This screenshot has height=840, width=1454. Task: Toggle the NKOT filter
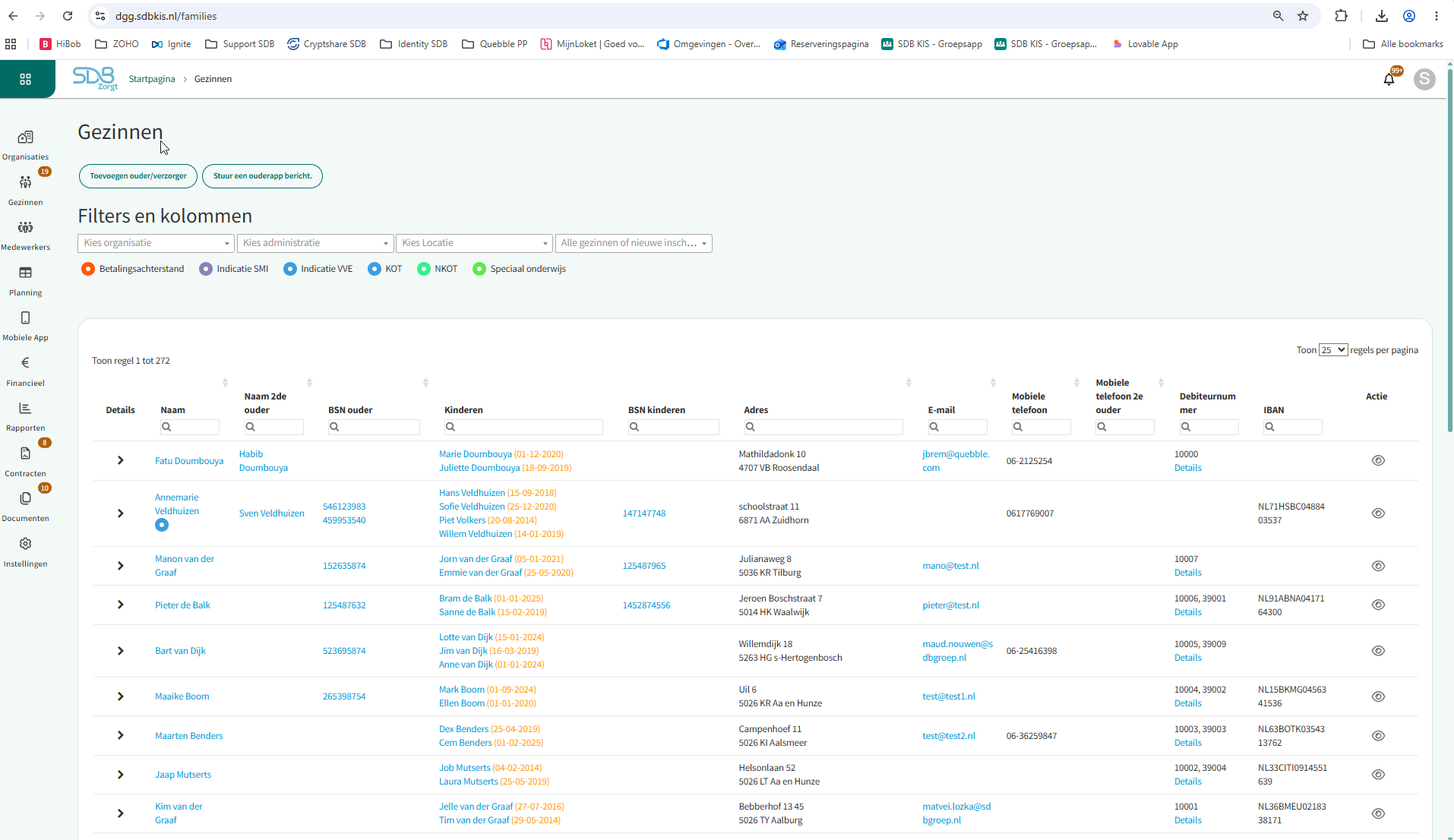(x=424, y=269)
